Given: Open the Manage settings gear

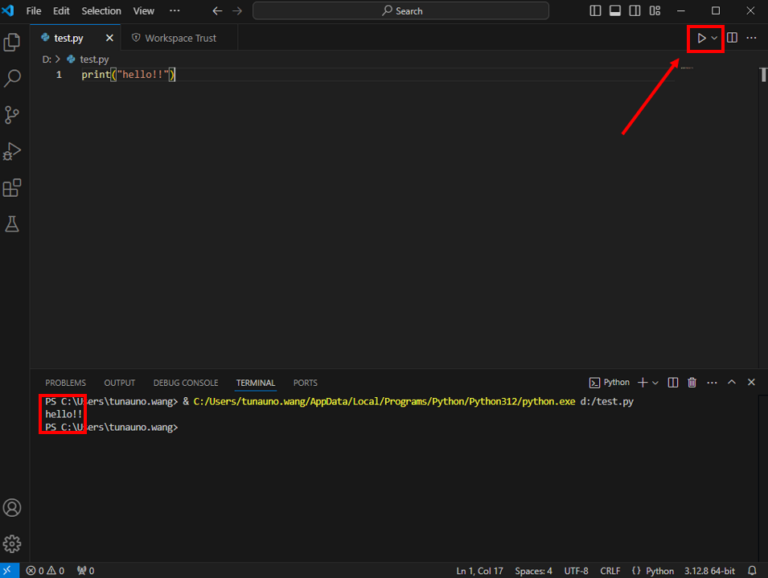Looking at the screenshot, I should point(13,544).
